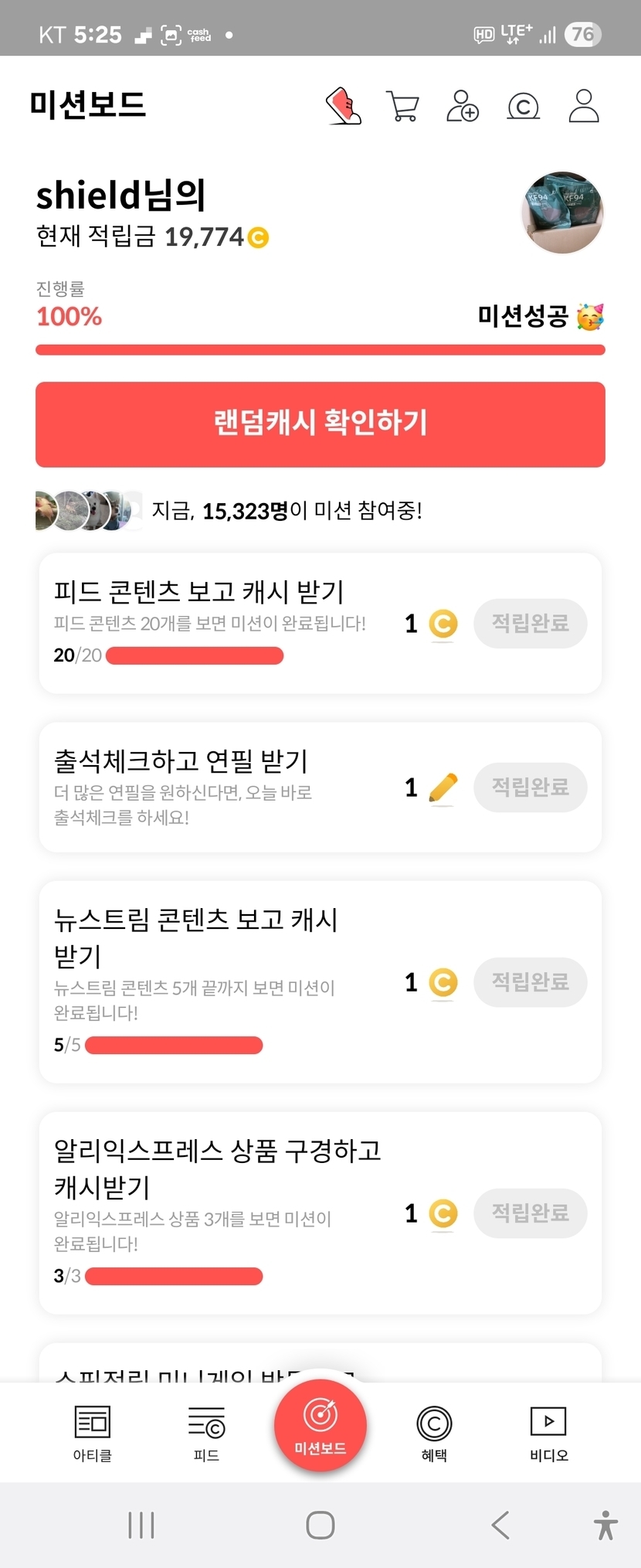
Task: Open the shield profile picture thumbnail
Action: pyautogui.click(x=563, y=213)
